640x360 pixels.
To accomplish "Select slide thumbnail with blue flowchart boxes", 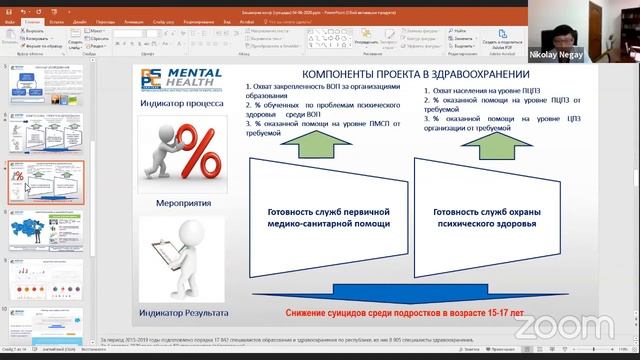I will pos(46,85).
